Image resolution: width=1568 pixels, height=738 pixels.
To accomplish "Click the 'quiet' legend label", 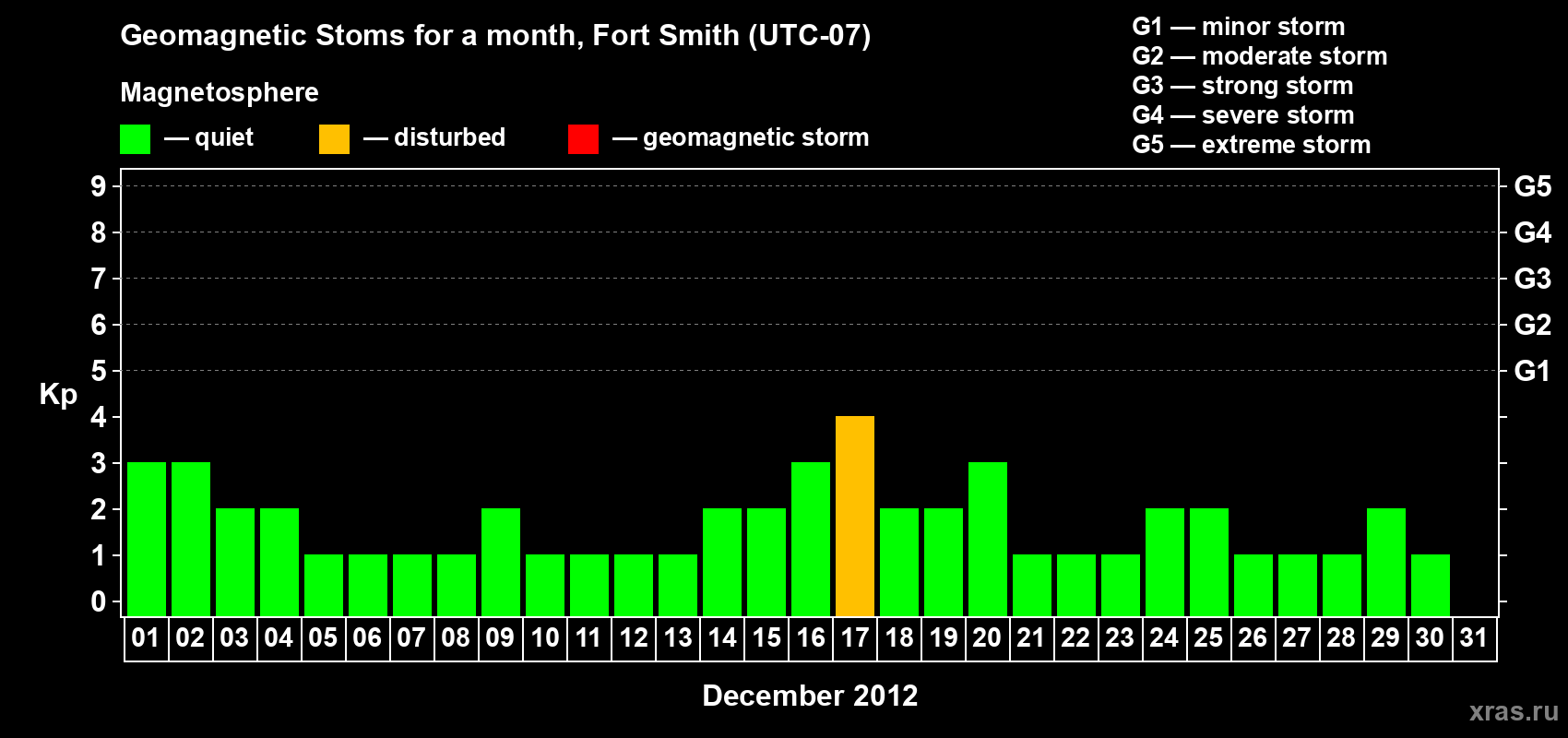I will point(224,137).
